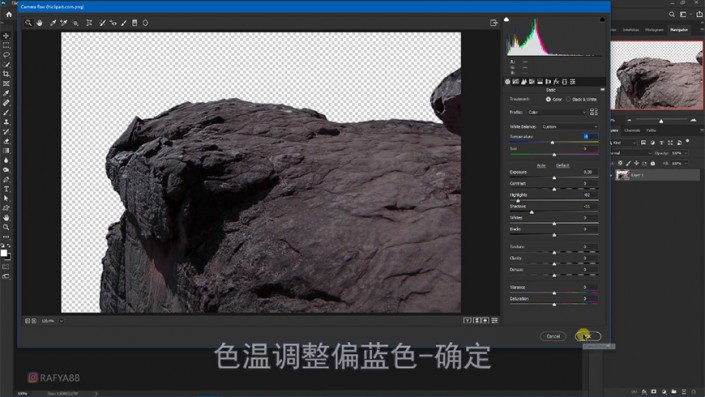
Task: Select the Crop tool in Photoshop toolbar
Action: (6, 74)
